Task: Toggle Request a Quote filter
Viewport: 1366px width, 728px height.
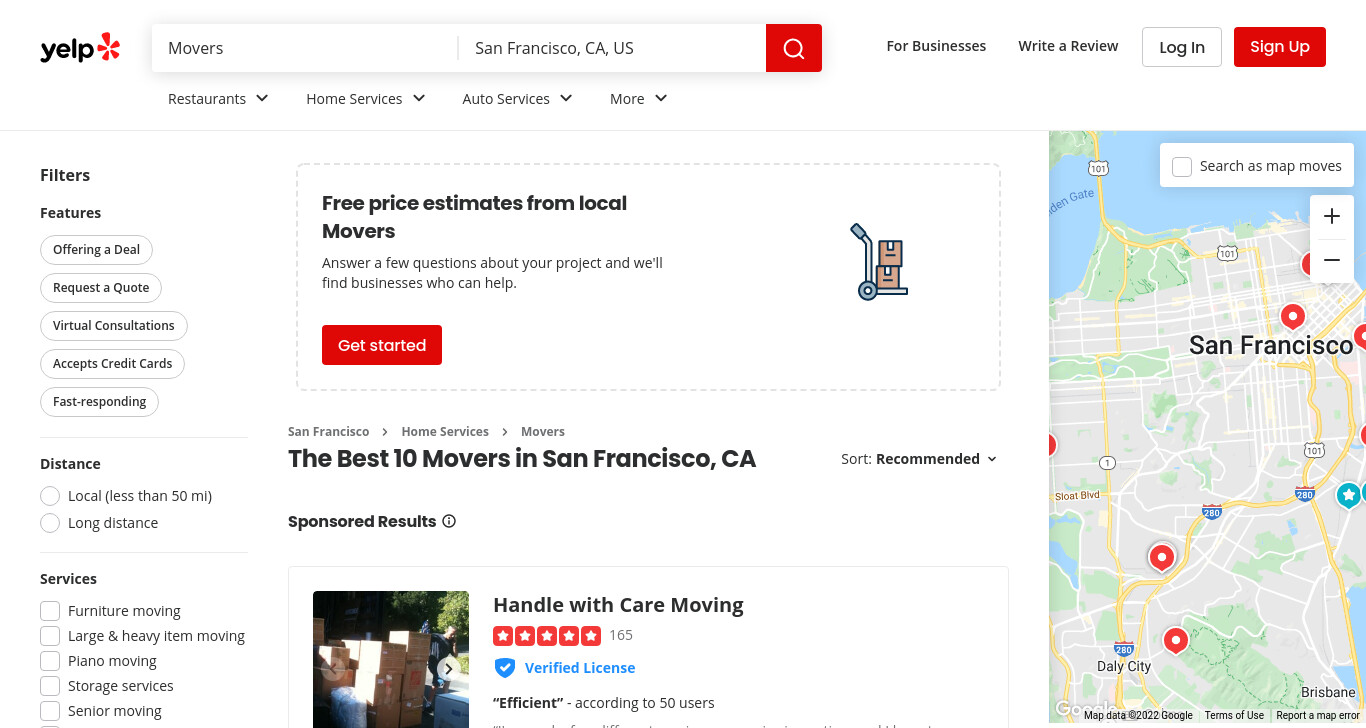Action: [x=101, y=288]
